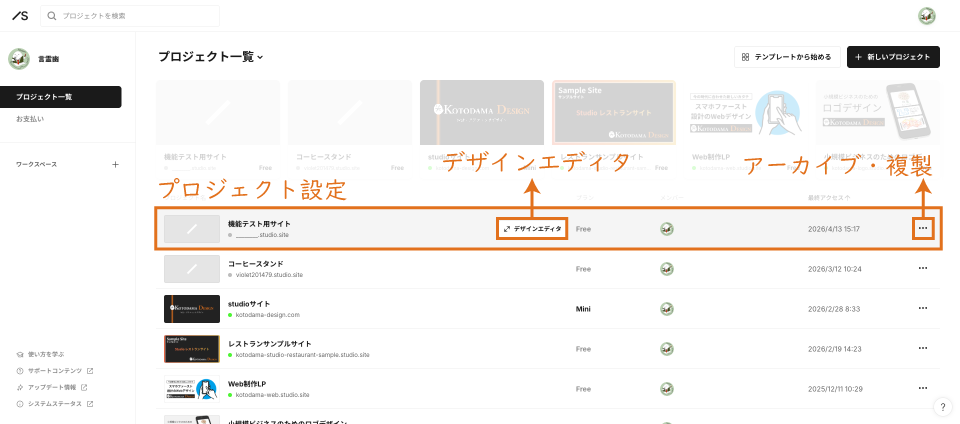Click the 機能テスト用サイト row thumbnail
This screenshot has height=424, width=960.
click(x=192, y=229)
